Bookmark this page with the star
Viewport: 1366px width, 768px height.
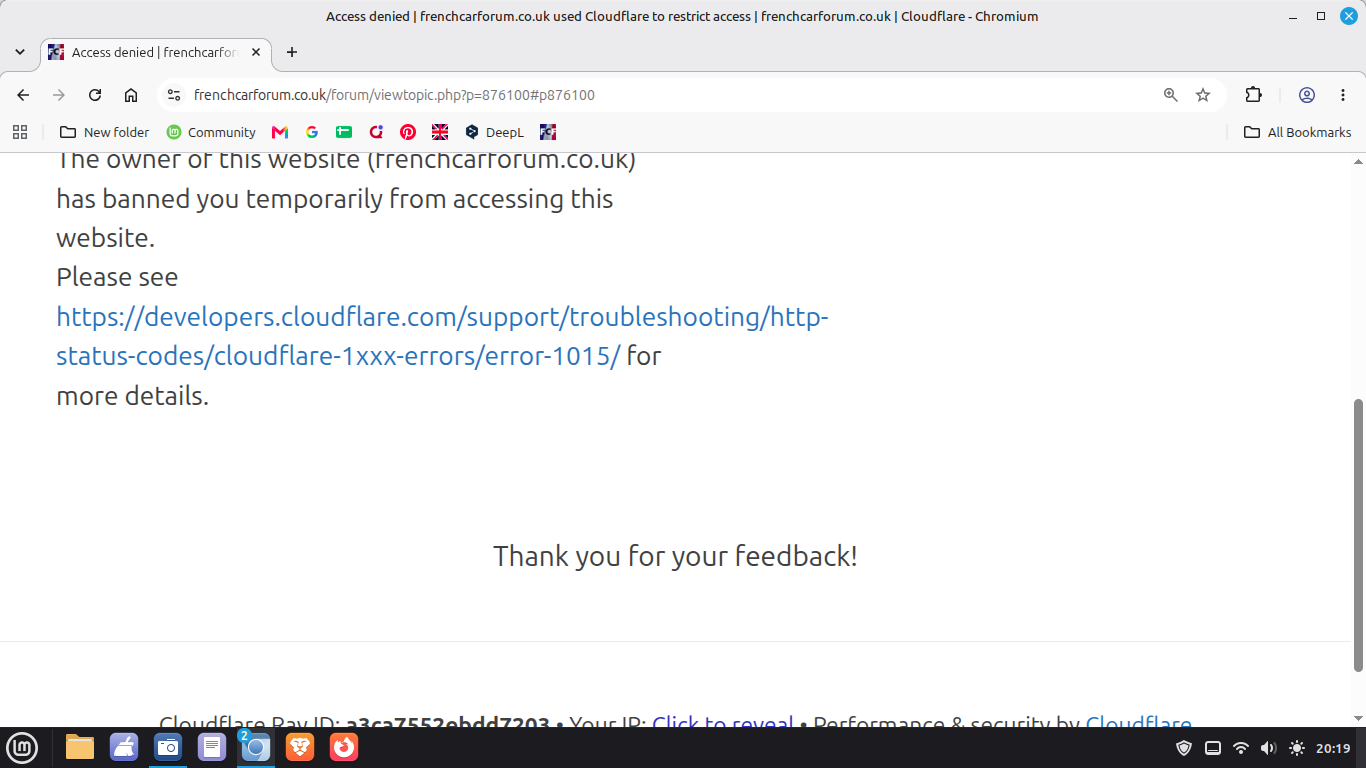[1203, 95]
